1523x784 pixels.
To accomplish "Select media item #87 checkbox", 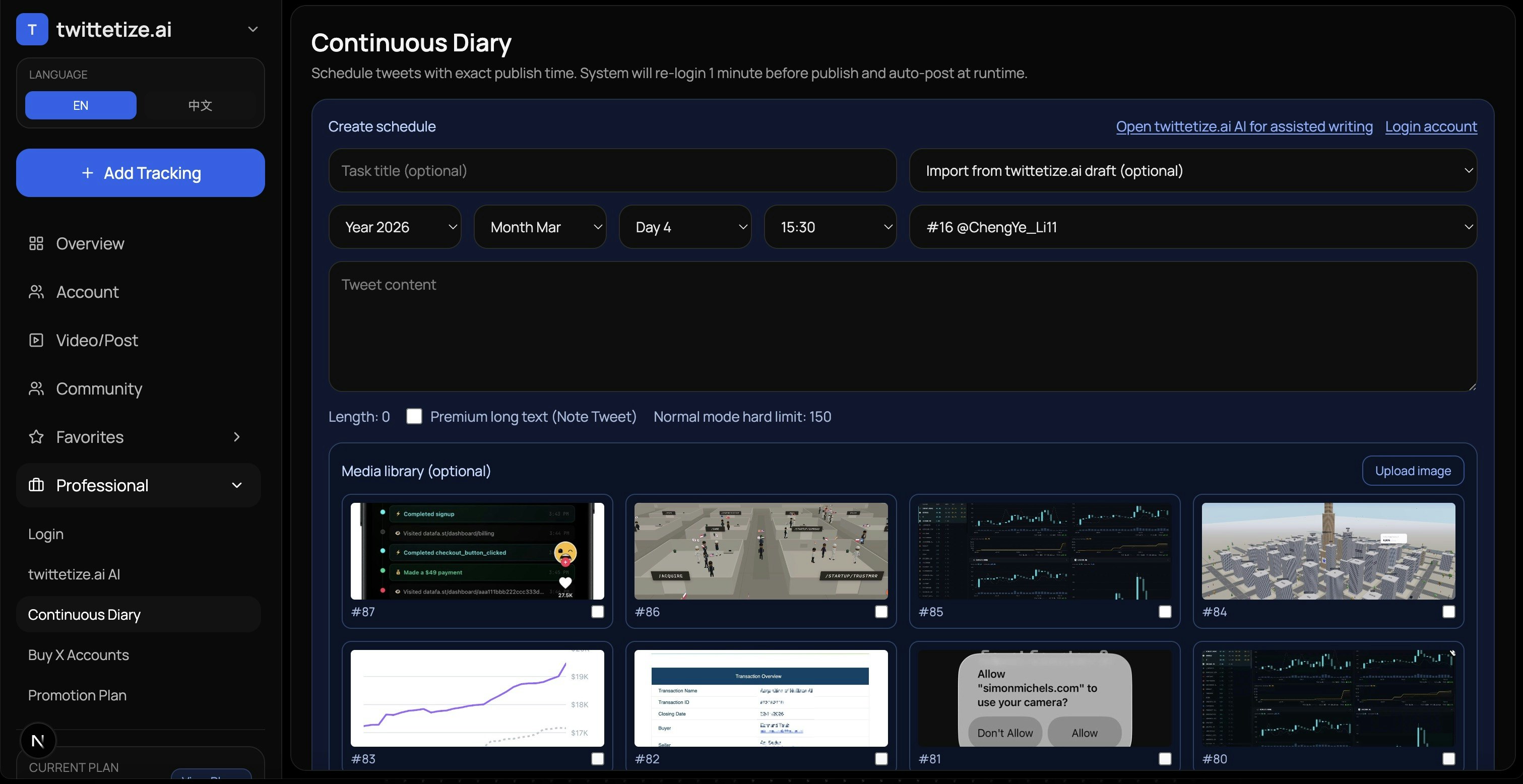I will coord(597,612).
